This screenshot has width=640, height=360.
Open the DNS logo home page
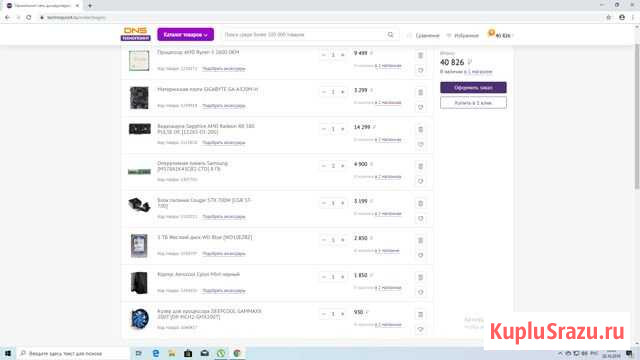136,34
